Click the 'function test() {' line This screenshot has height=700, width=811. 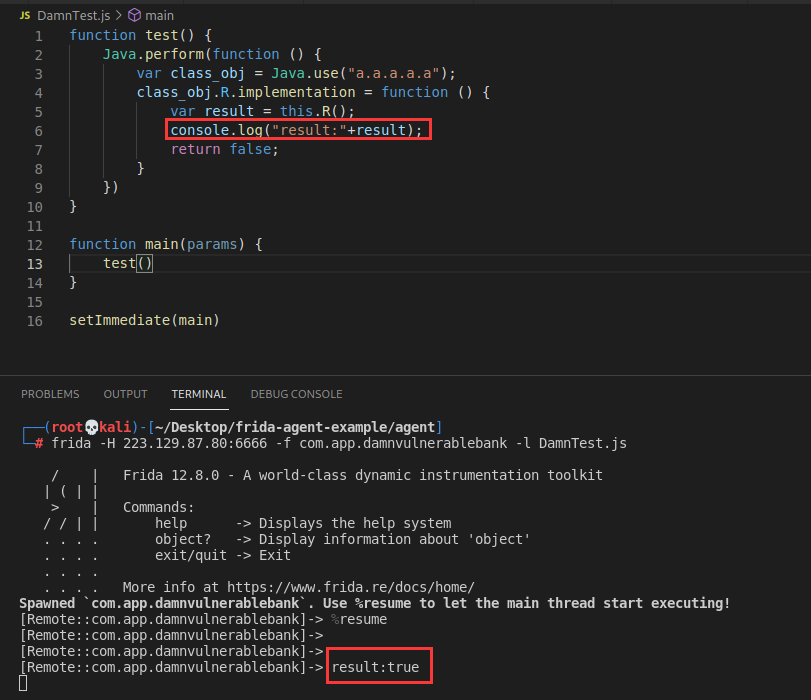[141, 35]
